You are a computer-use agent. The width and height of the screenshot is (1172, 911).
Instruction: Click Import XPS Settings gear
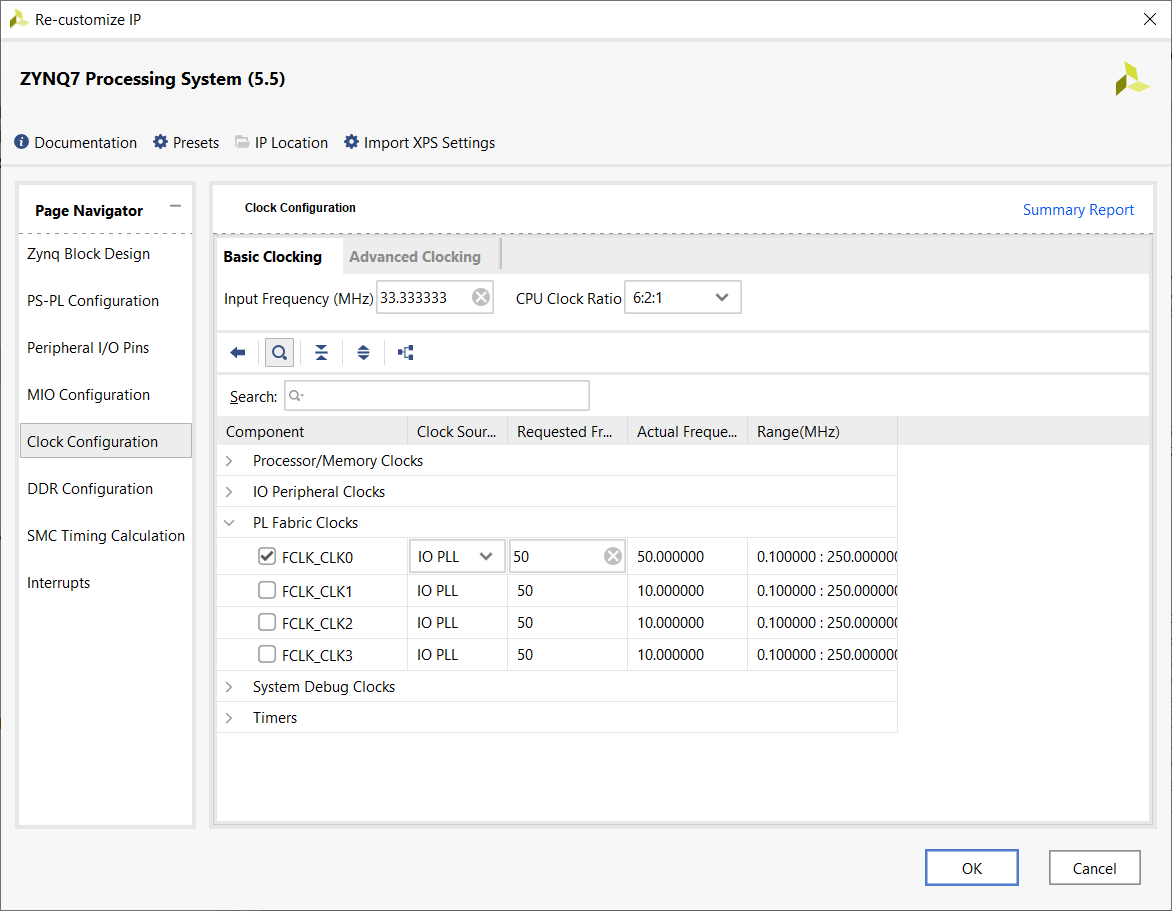pyautogui.click(x=419, y=142)
